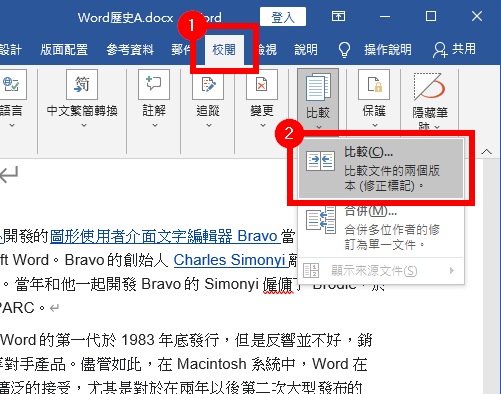The width and height of the screenshot is (501, 394).
Task: Click the 中文繁簡轉換 icon
Action: tap(82, 85)
